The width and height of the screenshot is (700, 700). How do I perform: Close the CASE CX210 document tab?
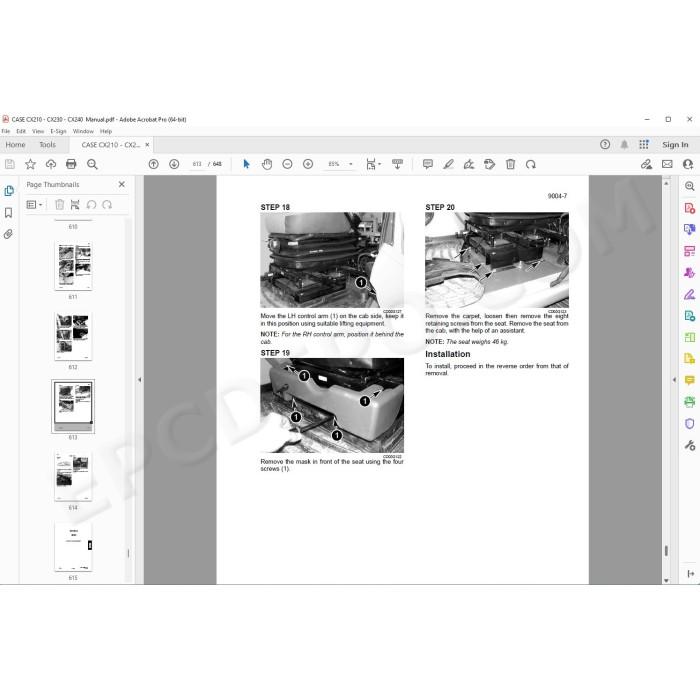click(147, 145)
